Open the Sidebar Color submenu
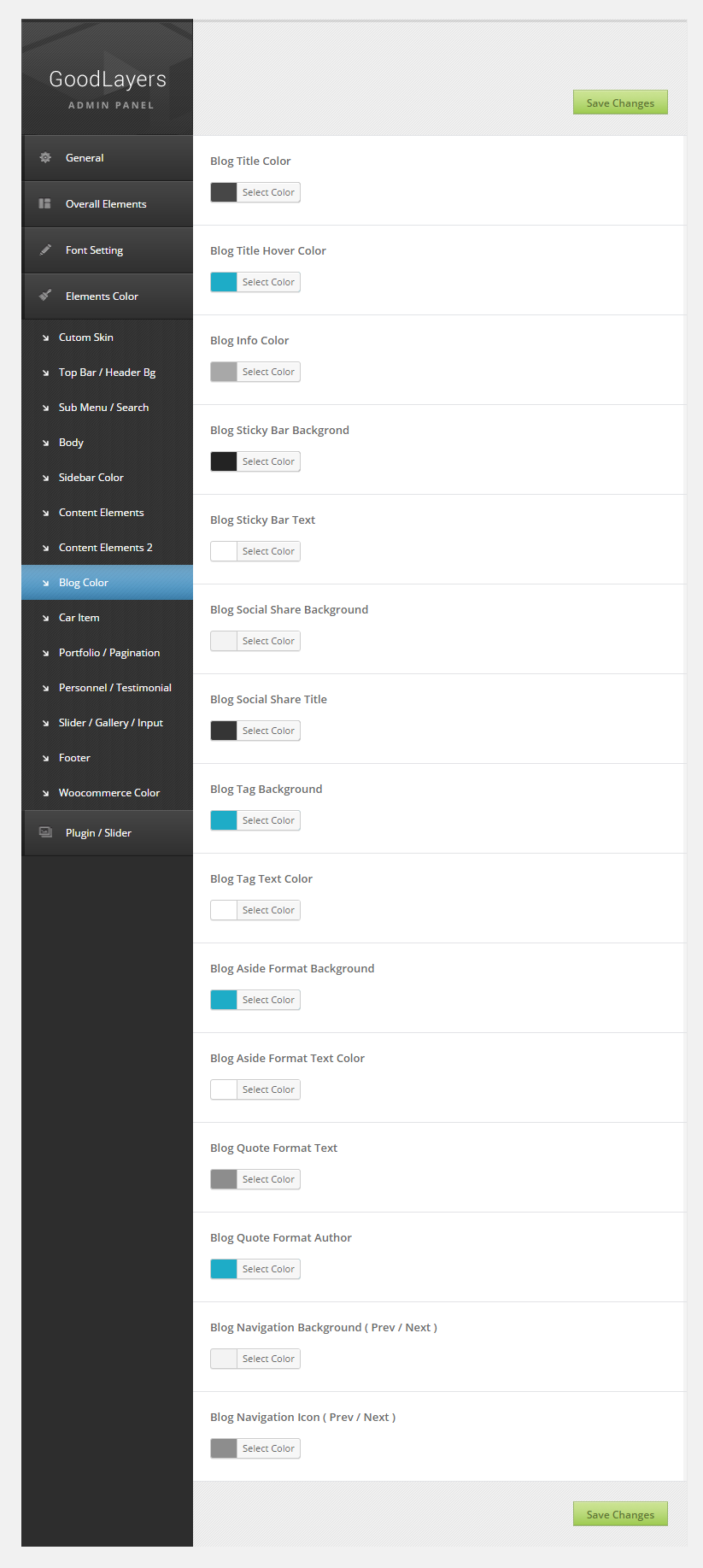703x1568 pixels. [x=91, y=478]
